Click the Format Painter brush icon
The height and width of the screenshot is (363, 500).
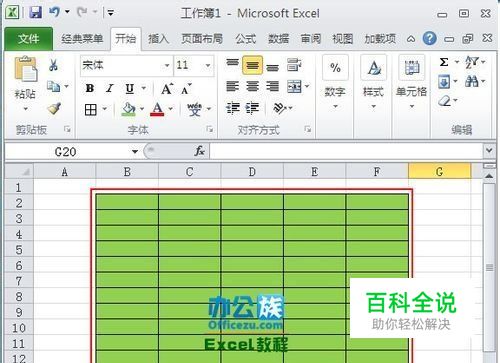tap(54, 108)
